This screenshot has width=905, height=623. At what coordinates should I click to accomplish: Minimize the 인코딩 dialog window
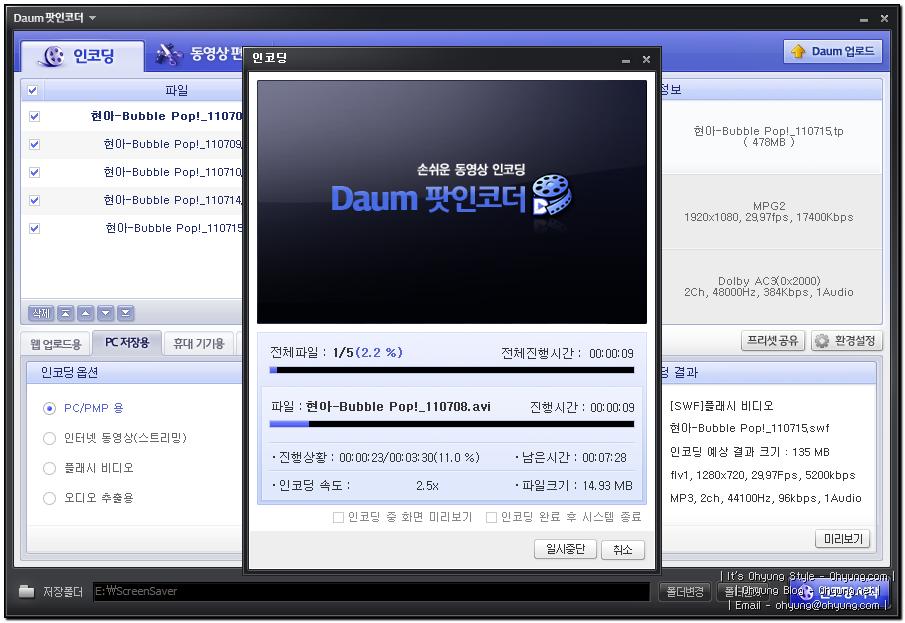click(x=626, y=59)
